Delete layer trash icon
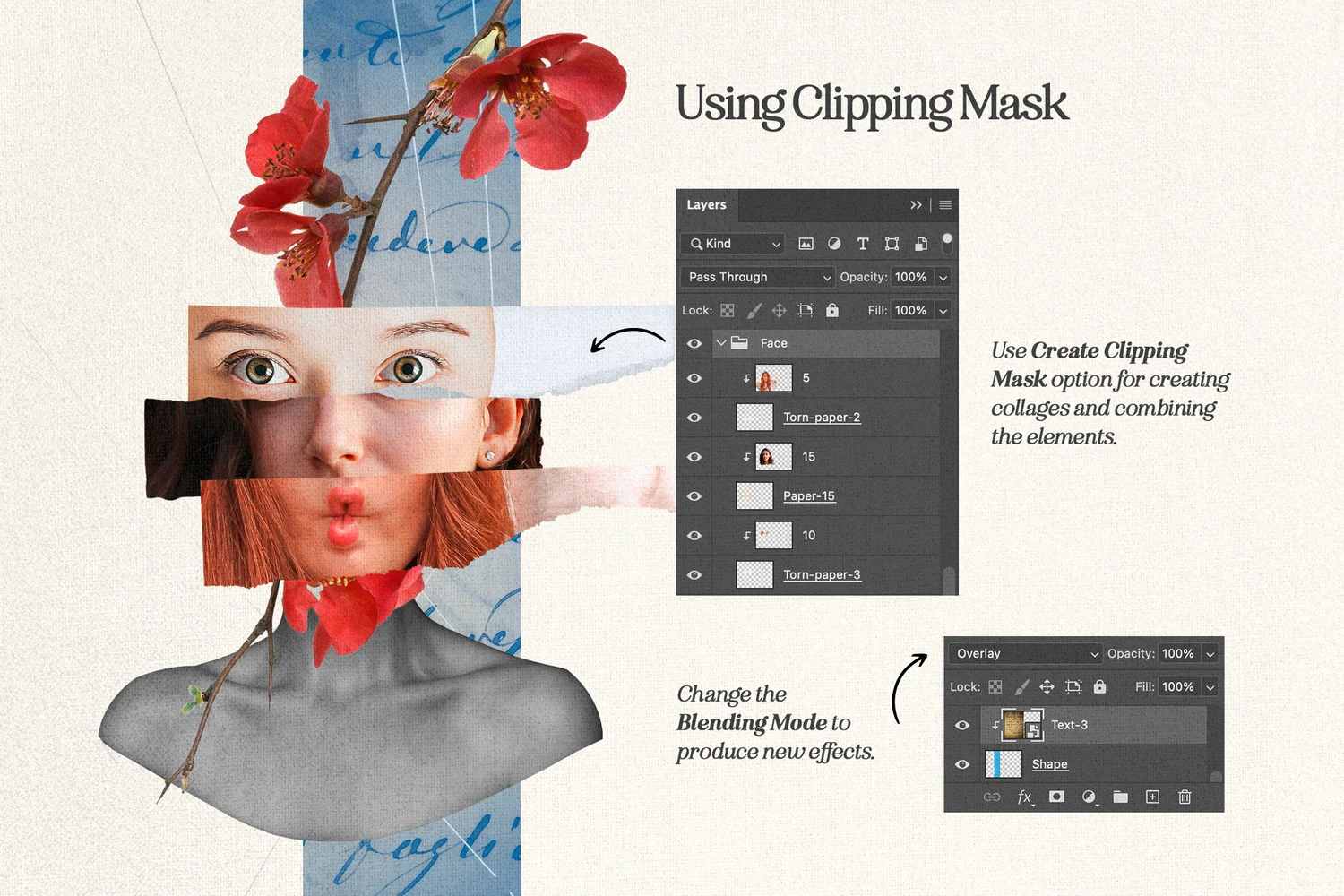1344x896 pixels. 1185,797
